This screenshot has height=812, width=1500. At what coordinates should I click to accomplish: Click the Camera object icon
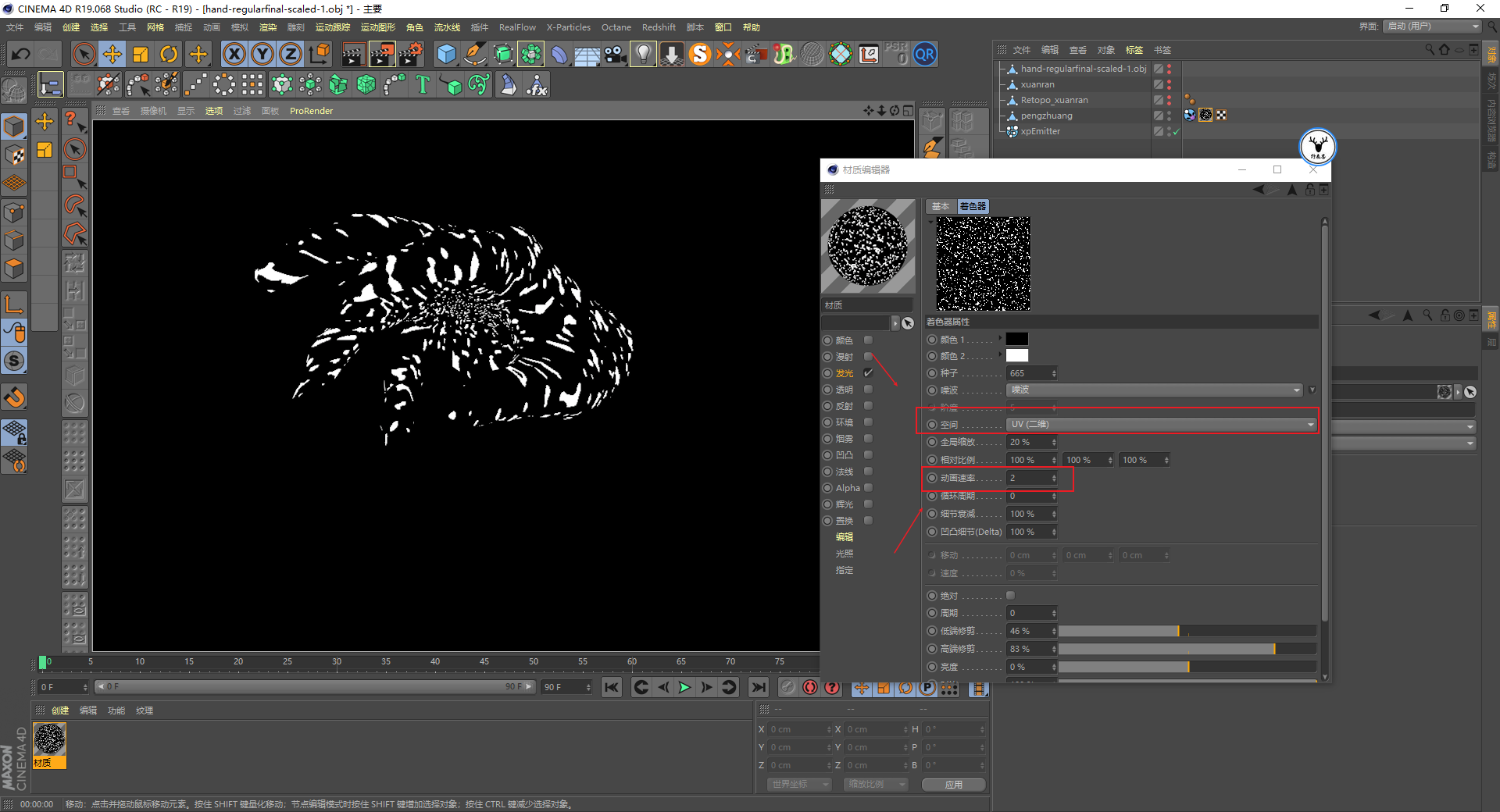616,55
